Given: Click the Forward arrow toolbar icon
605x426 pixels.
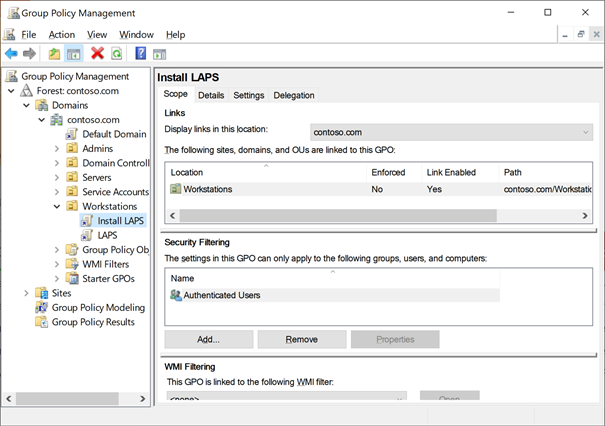Looking at the screenshot, I should pos(29,53).
